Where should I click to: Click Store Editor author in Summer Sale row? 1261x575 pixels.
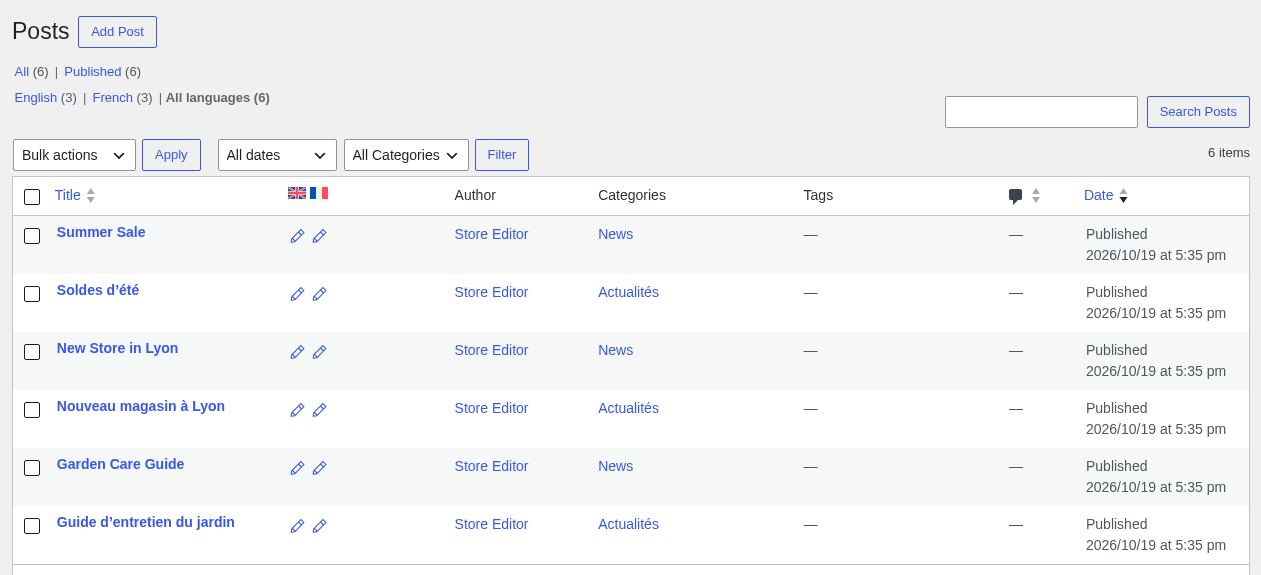491,234
